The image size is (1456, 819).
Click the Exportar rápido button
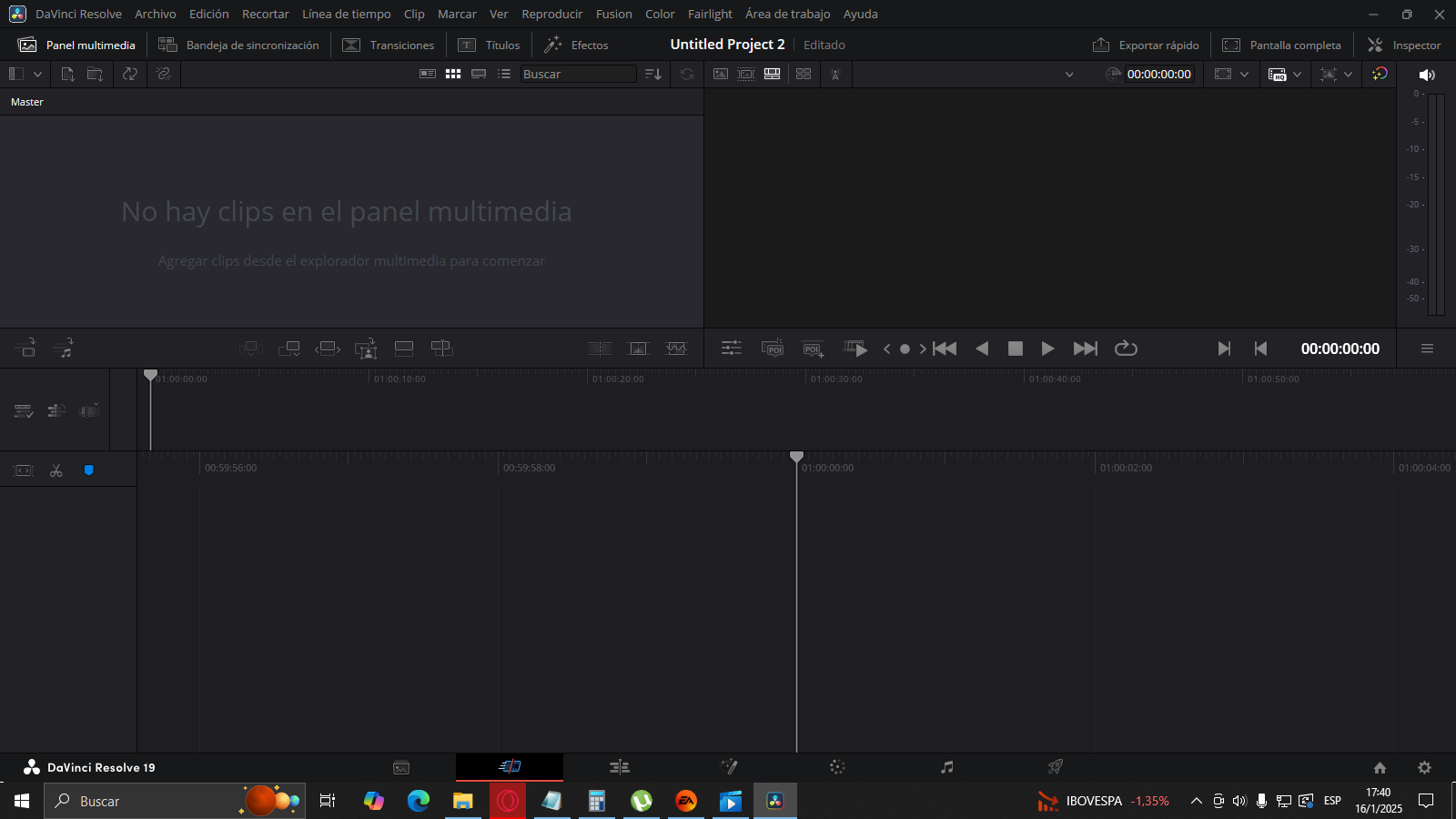coord(1146,45)
